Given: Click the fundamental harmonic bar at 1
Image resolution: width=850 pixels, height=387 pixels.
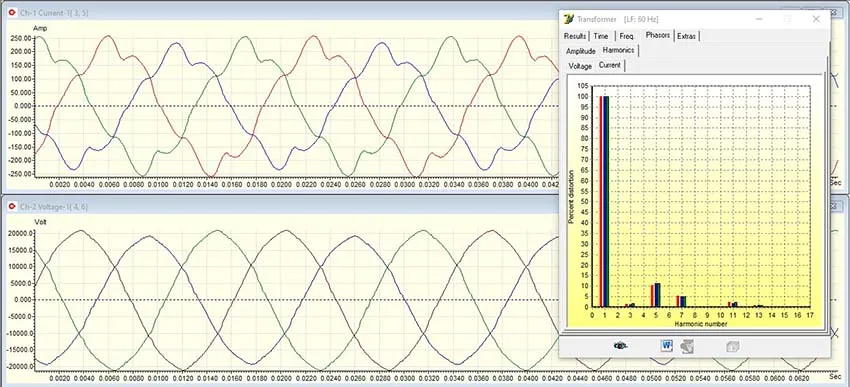Looking at the screenshot, I should click(x=604, y=201).
